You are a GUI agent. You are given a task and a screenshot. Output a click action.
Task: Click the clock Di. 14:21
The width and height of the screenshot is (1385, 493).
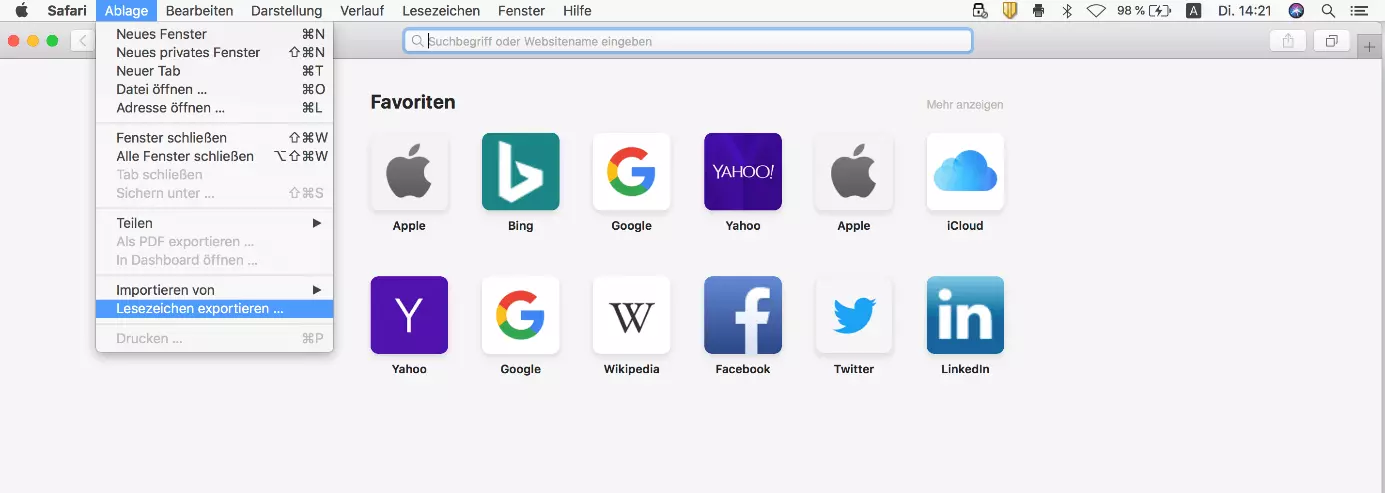pyautogui.click(x=1244, y=11)
